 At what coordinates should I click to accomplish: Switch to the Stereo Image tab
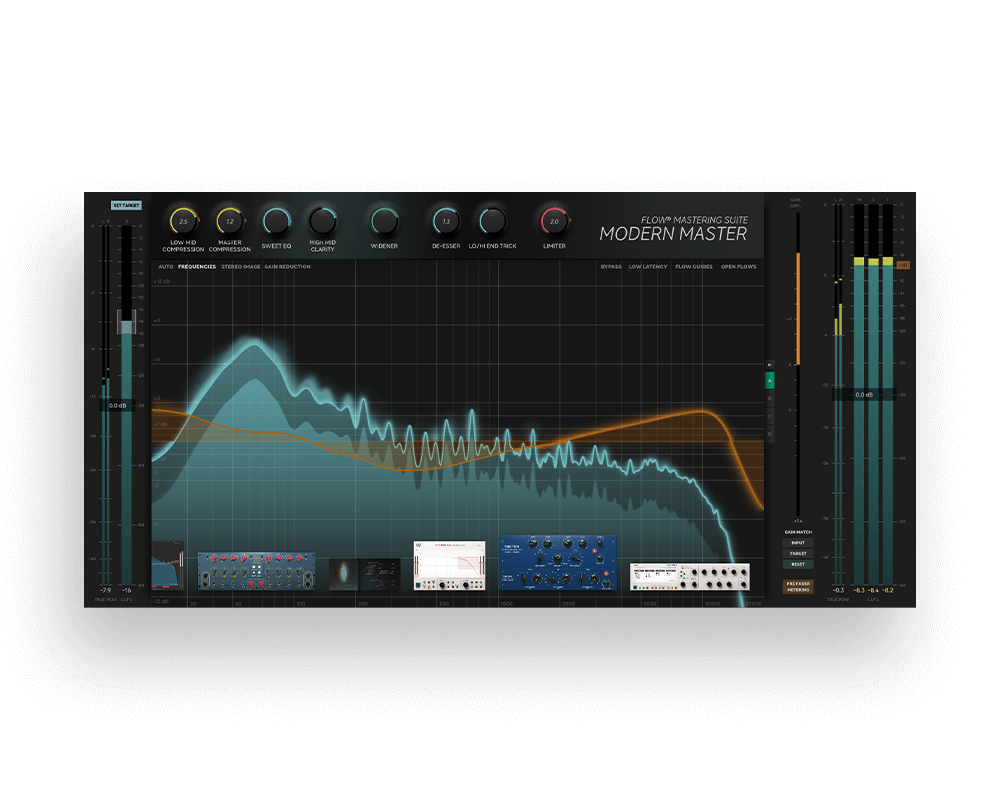point(241,267)
